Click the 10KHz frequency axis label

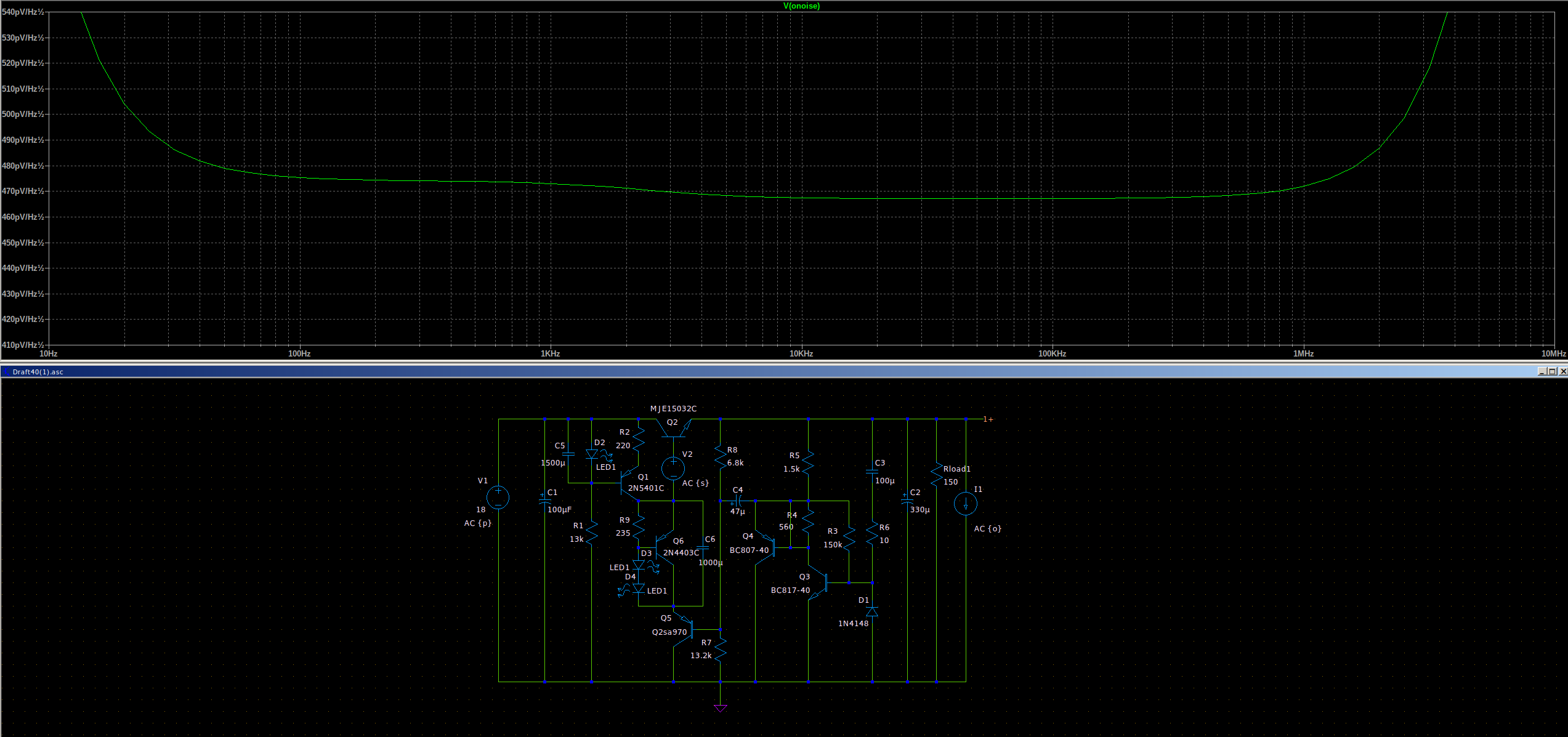(801, 353)
